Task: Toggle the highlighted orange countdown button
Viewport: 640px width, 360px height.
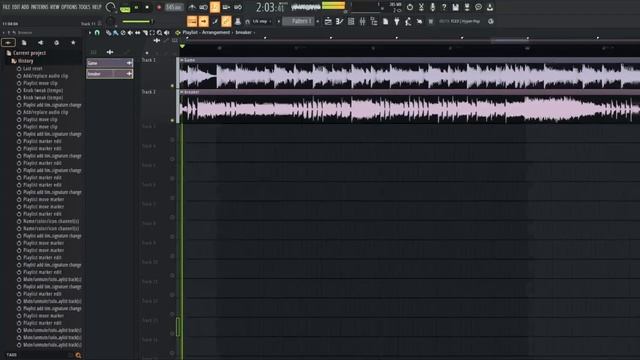Action: pyautogui.click(x=215, y=7)
